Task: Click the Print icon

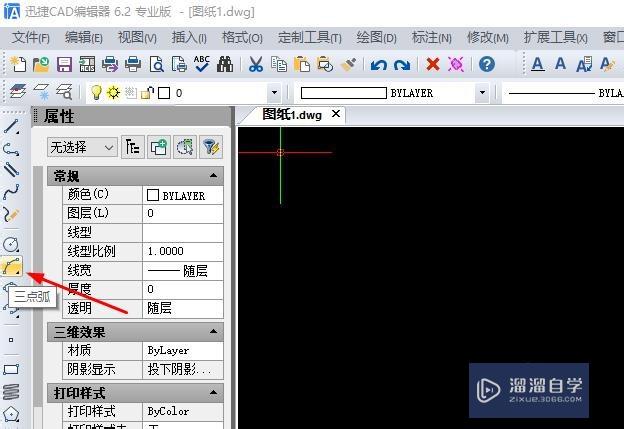Action: click(133, 64)
